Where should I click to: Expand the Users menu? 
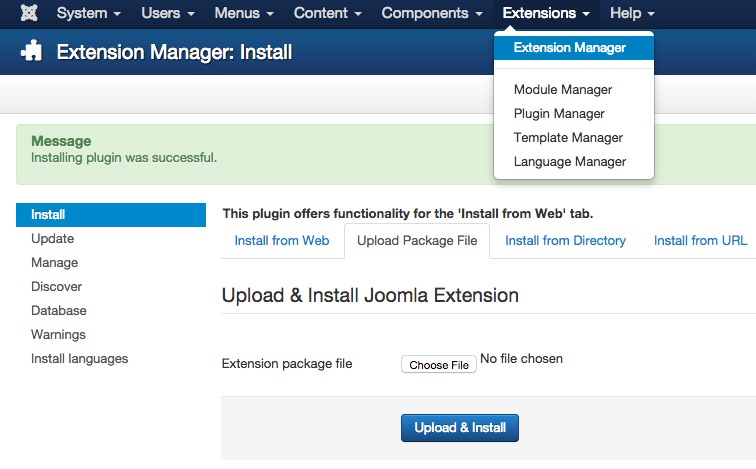point(166,14)
